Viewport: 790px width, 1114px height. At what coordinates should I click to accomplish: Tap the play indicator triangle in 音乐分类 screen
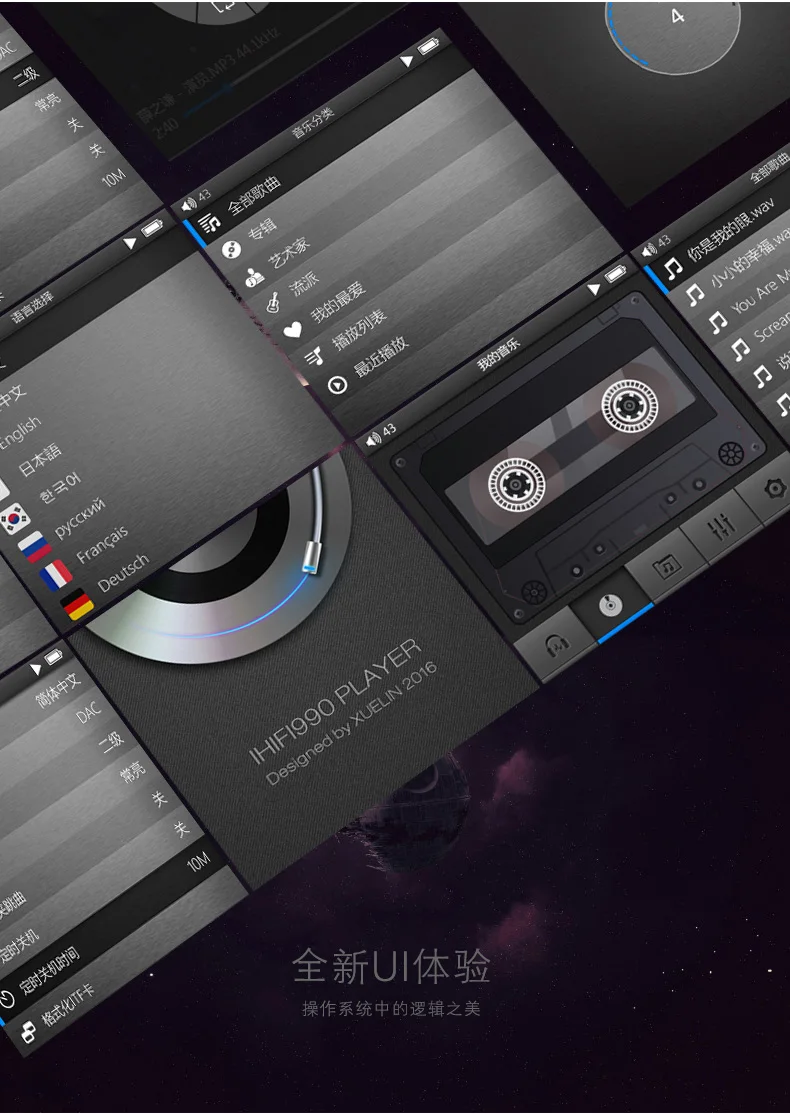(x=406, y=60)
